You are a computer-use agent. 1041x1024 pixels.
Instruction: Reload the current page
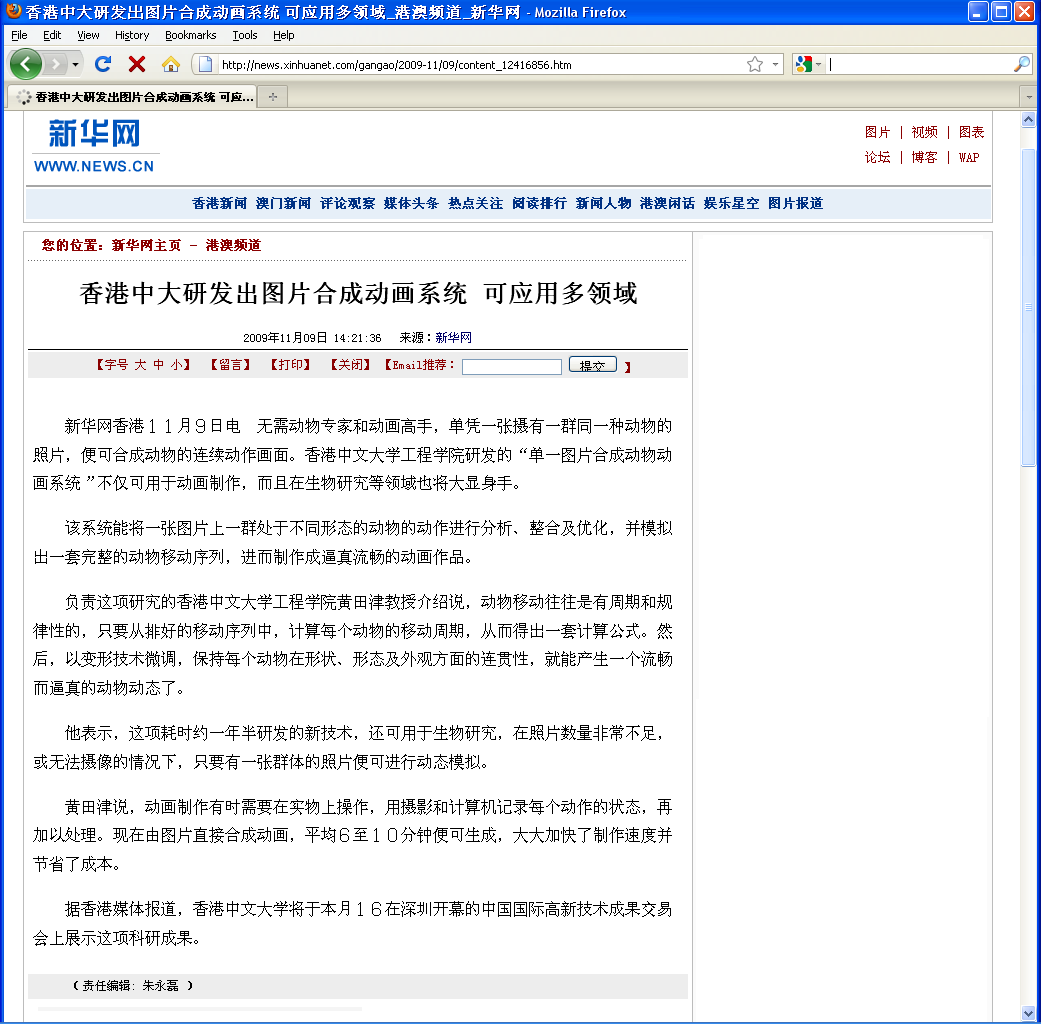point(102,64)
